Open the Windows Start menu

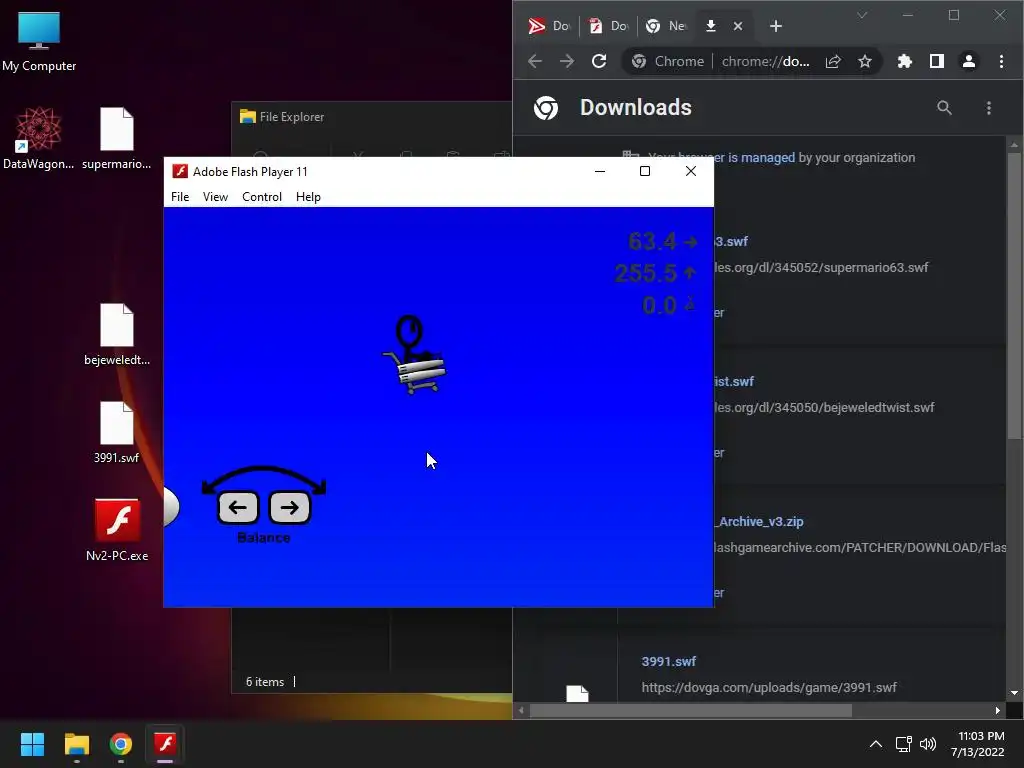coord(32,744)
